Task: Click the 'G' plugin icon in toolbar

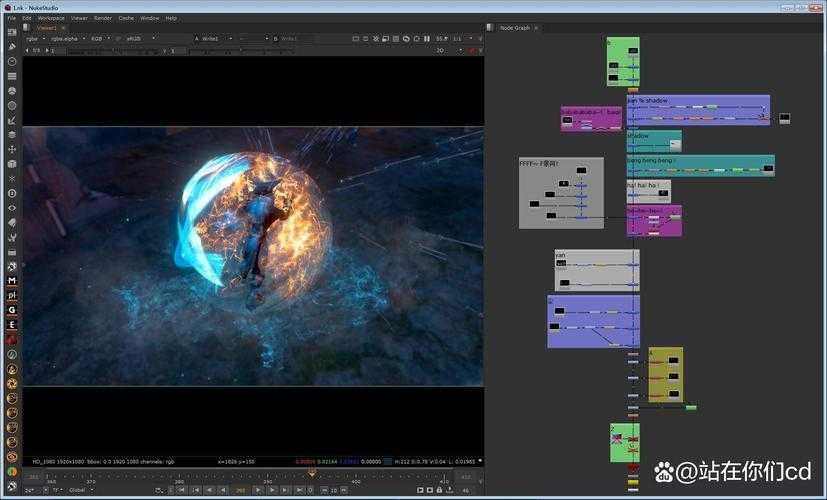Action: coord(12,311)
